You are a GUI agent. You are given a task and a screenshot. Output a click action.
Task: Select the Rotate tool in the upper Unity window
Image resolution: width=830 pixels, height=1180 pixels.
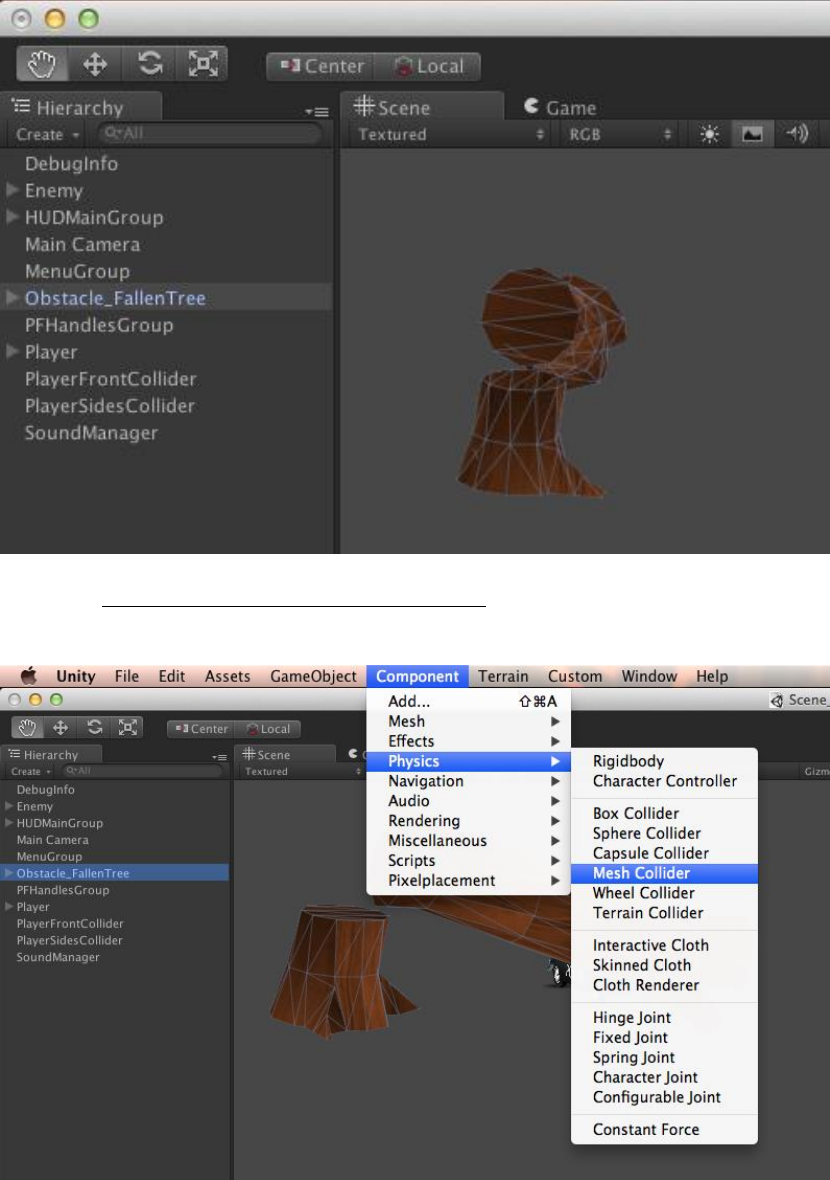click(149, 64)
